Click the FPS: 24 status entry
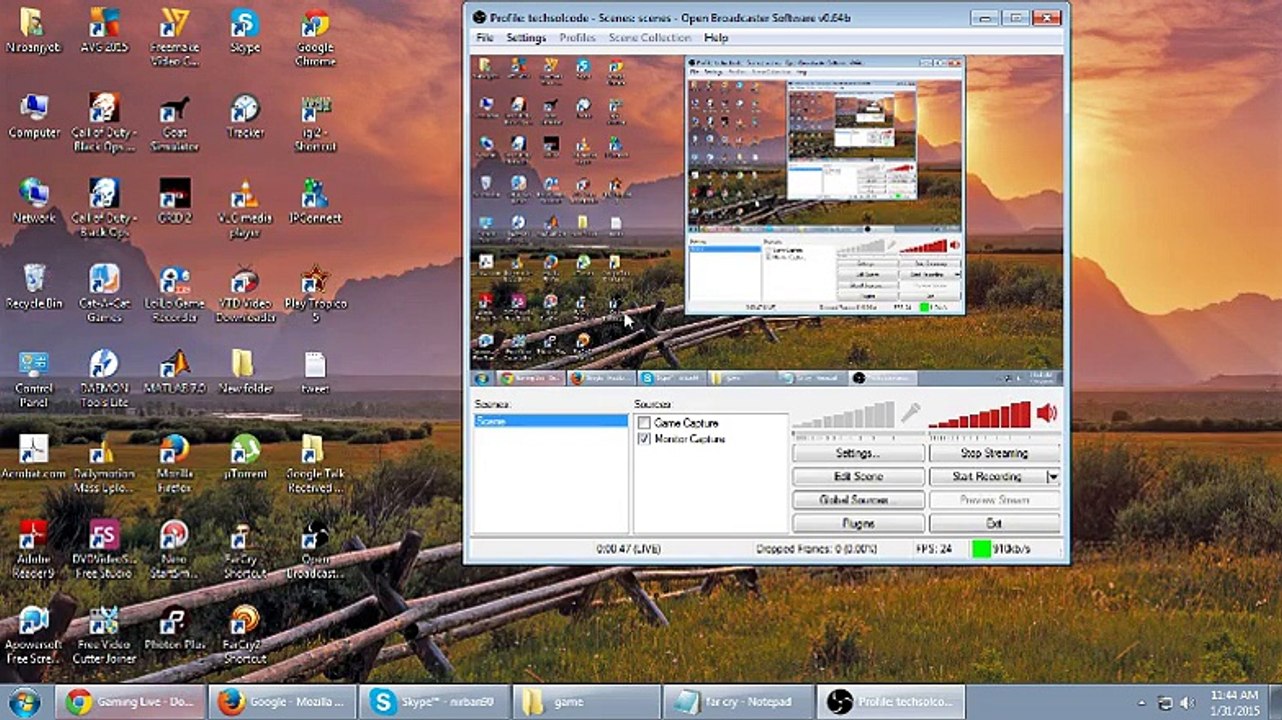1282x720 pixels. click(933, 549)
